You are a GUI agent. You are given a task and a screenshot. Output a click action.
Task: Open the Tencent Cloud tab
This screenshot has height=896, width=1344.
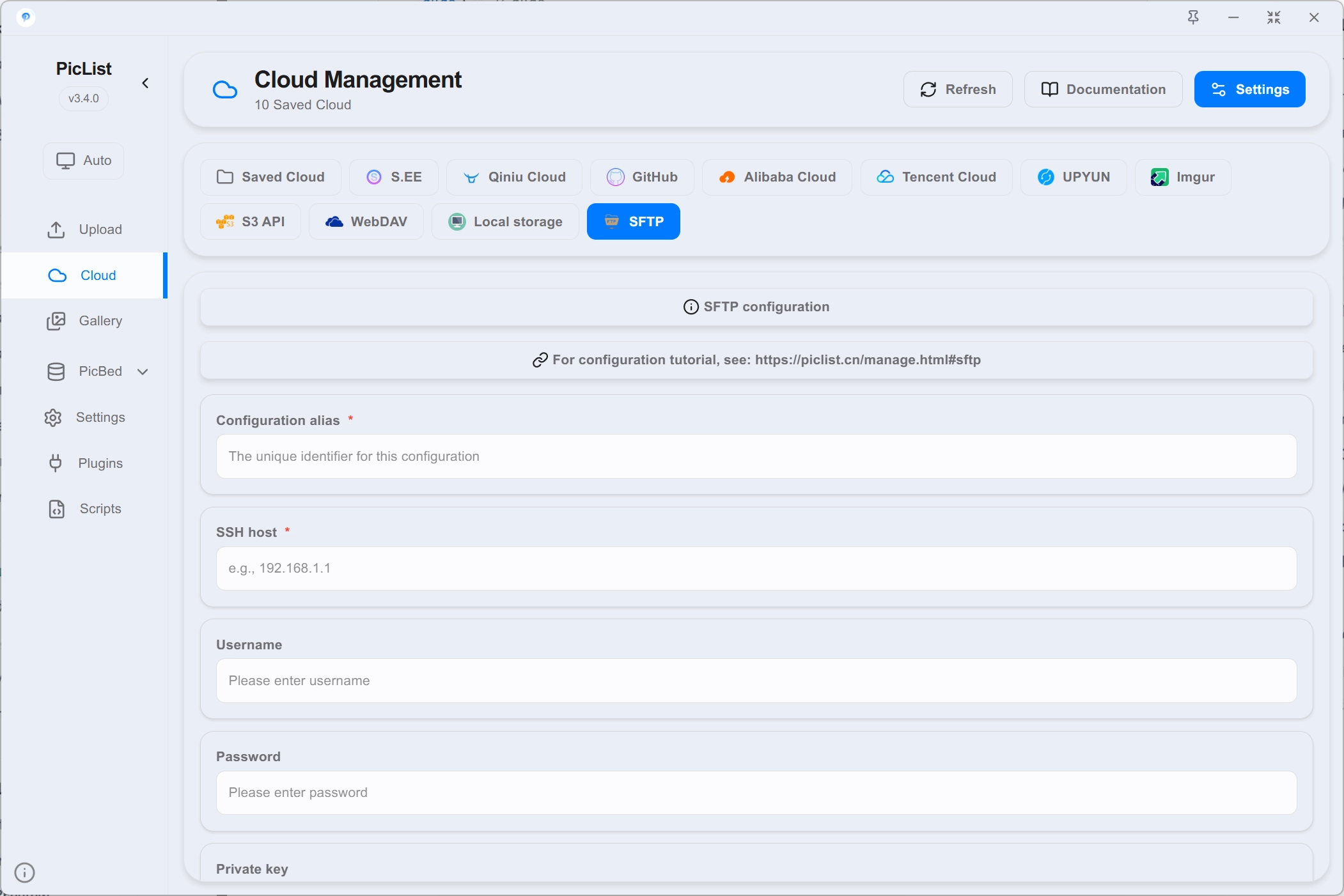pos(937,177)
